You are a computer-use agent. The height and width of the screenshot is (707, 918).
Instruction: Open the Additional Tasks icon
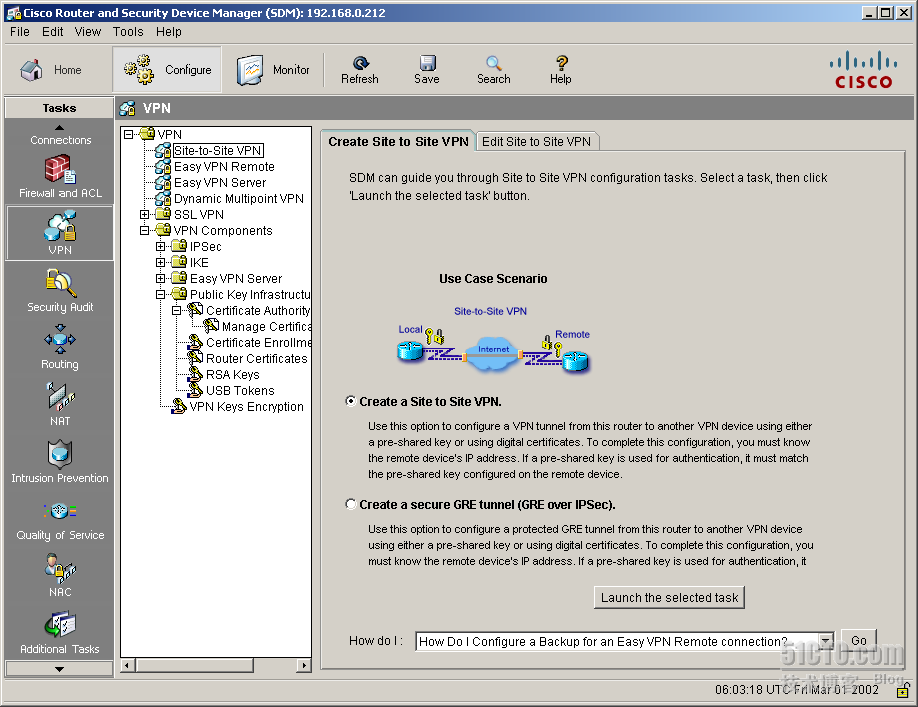pyautogui.click(x=60, y=632)
